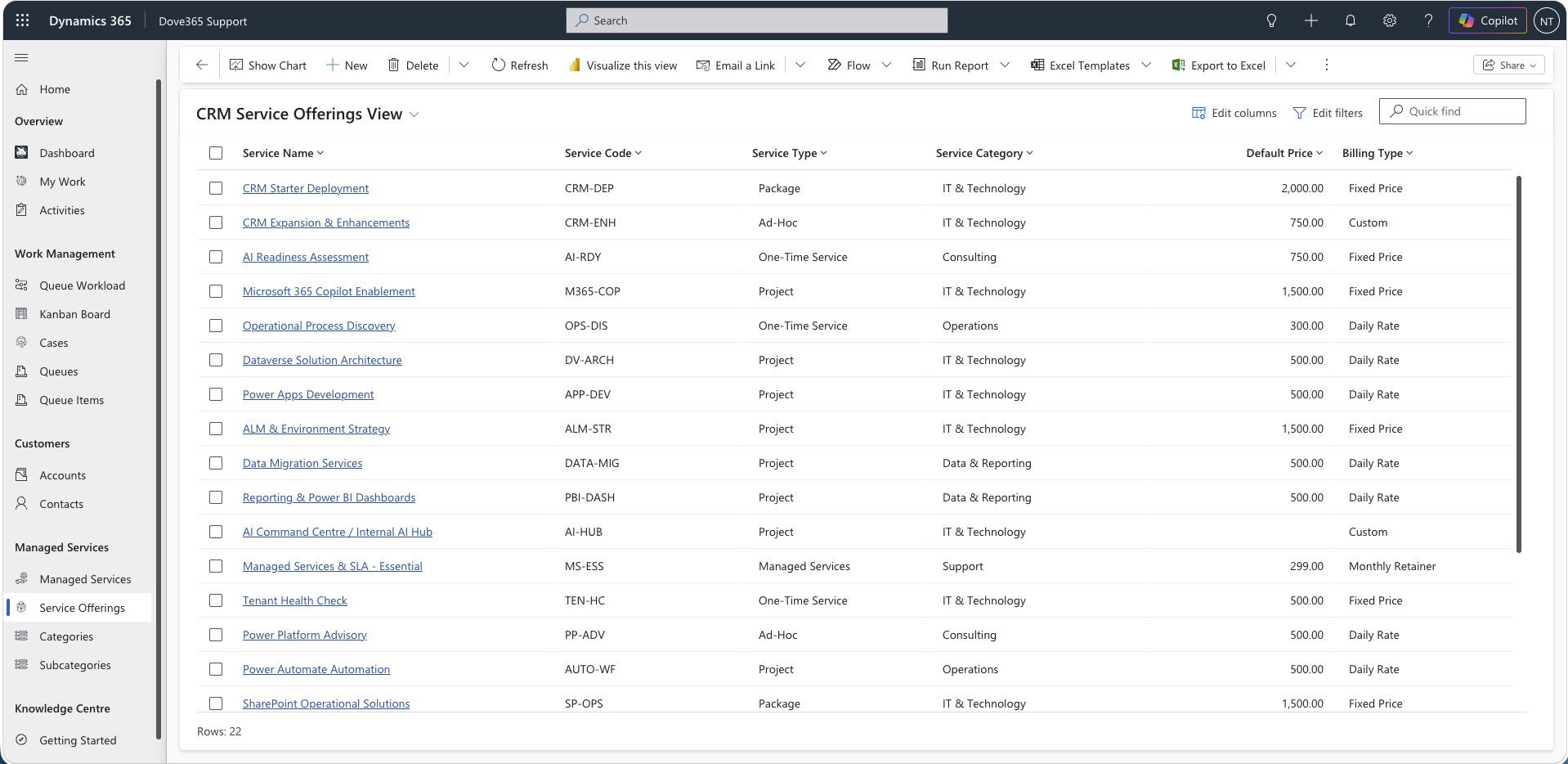The width and height of the screenshot is (1568, 764).
Task: Open the CRM Service Offerings View selector
Action: click(307, 114)
